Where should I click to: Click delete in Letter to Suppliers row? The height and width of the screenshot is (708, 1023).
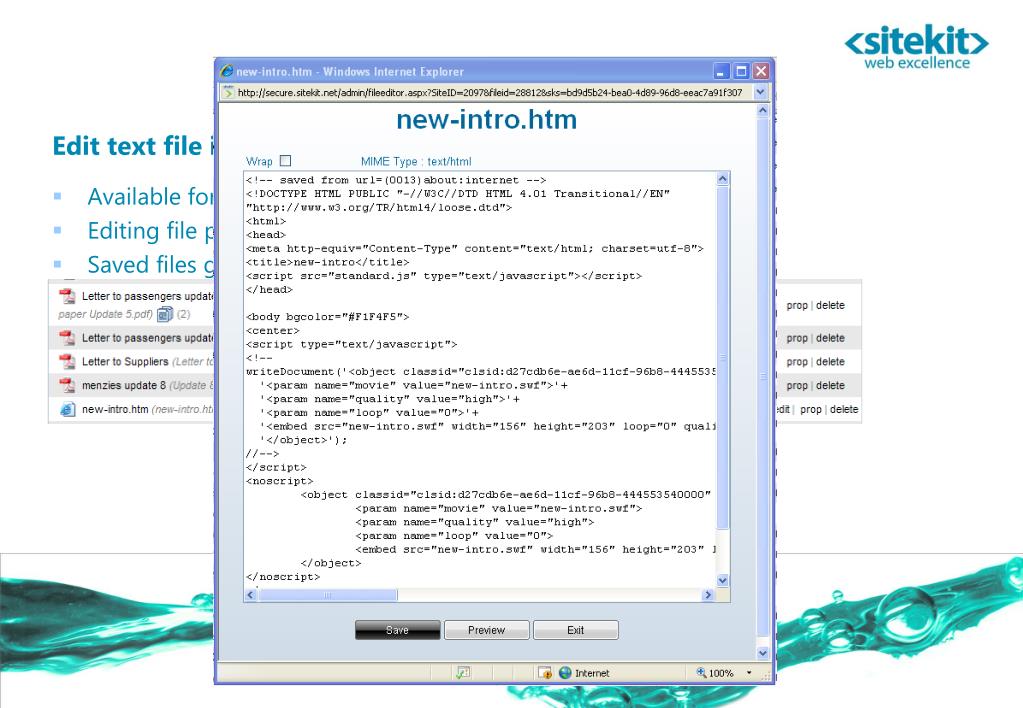(x=830, y=362)
